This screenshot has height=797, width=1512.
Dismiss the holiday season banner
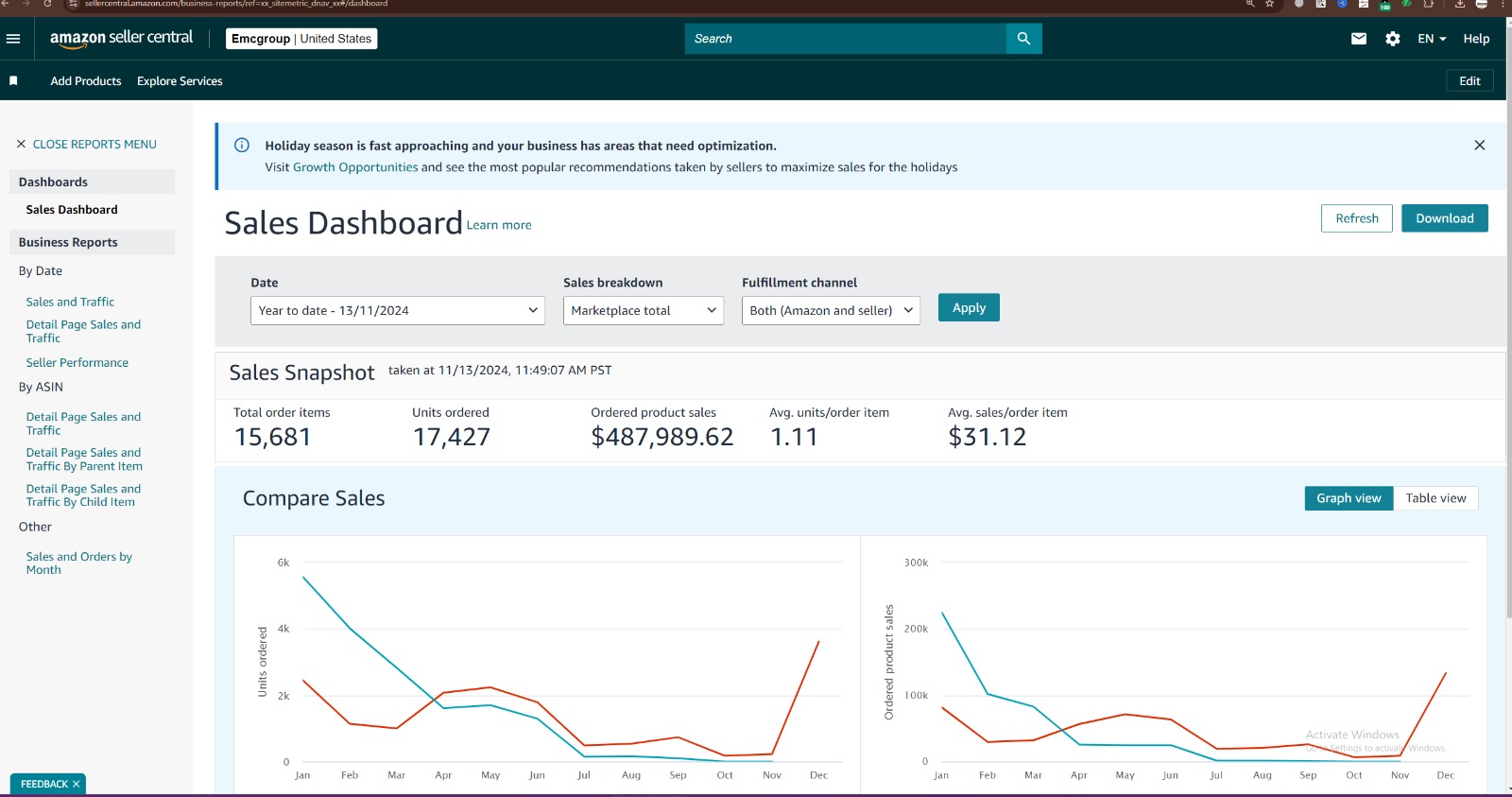1480,145
